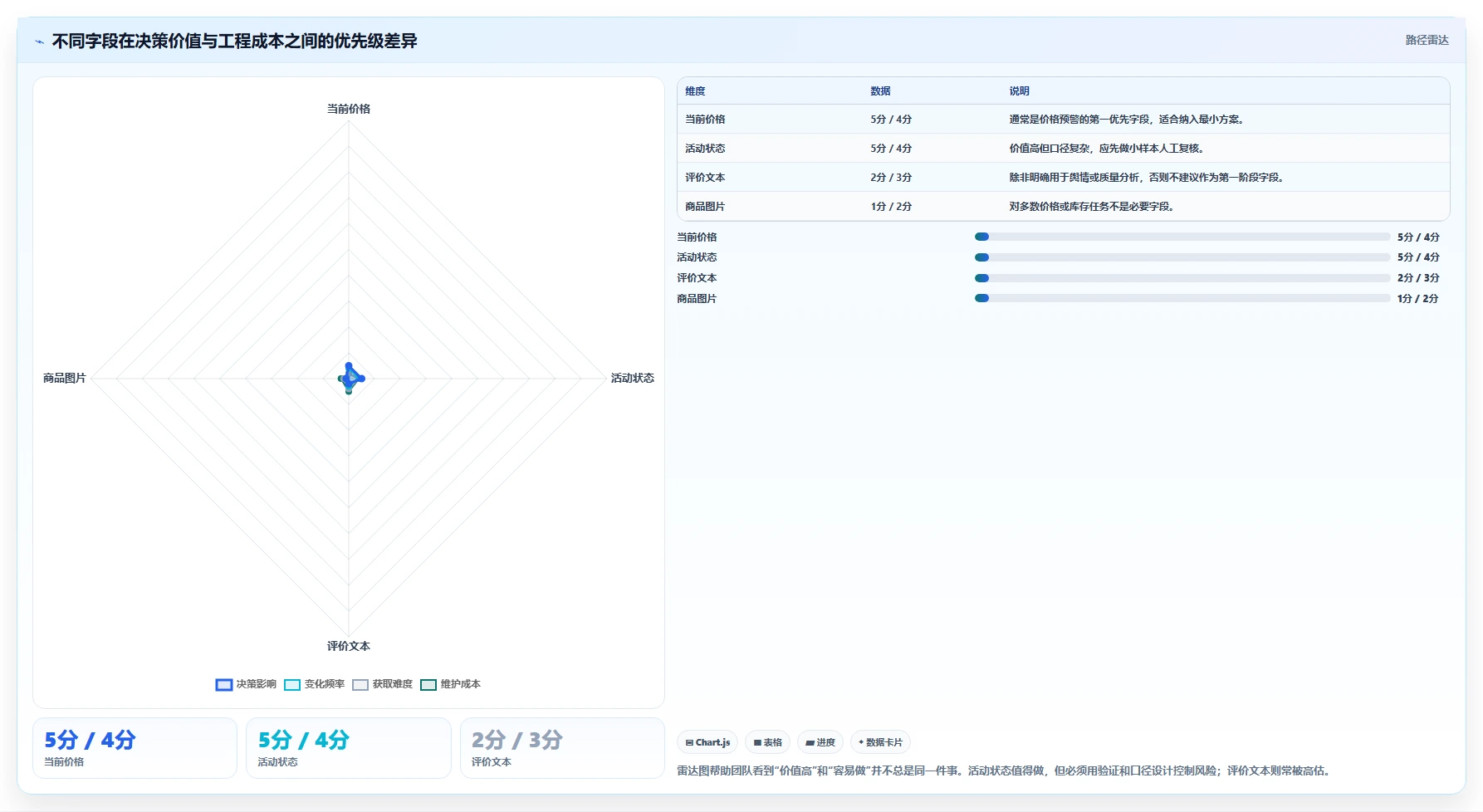Click the 进度 tag chip
1483x812 pixels.
point(820,742)
